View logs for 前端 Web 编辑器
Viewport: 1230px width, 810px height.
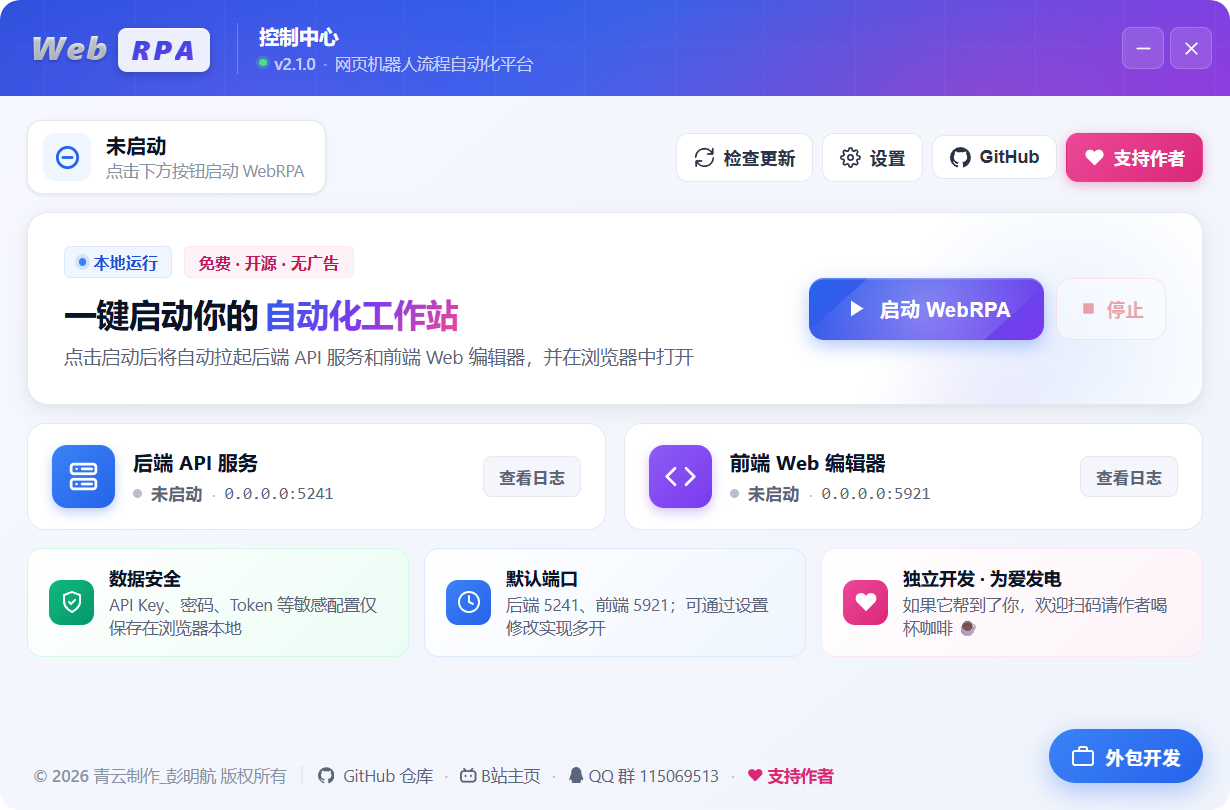click(1129, 477)
